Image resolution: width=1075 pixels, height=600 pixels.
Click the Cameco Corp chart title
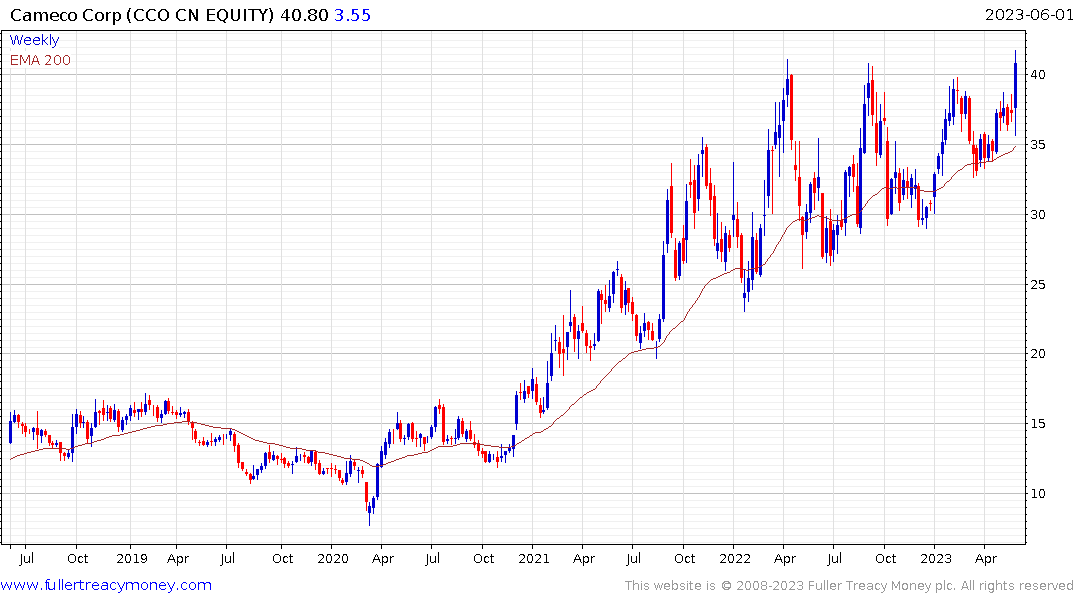[142, 15]
